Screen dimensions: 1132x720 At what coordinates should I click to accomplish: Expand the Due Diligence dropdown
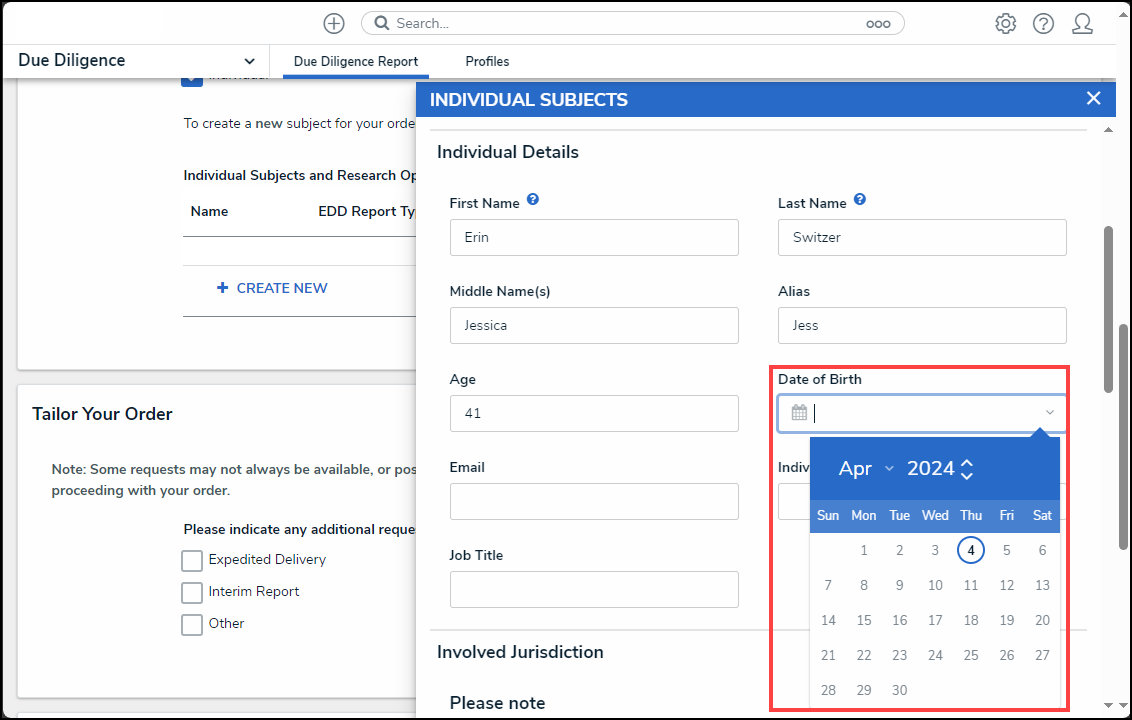249,61
